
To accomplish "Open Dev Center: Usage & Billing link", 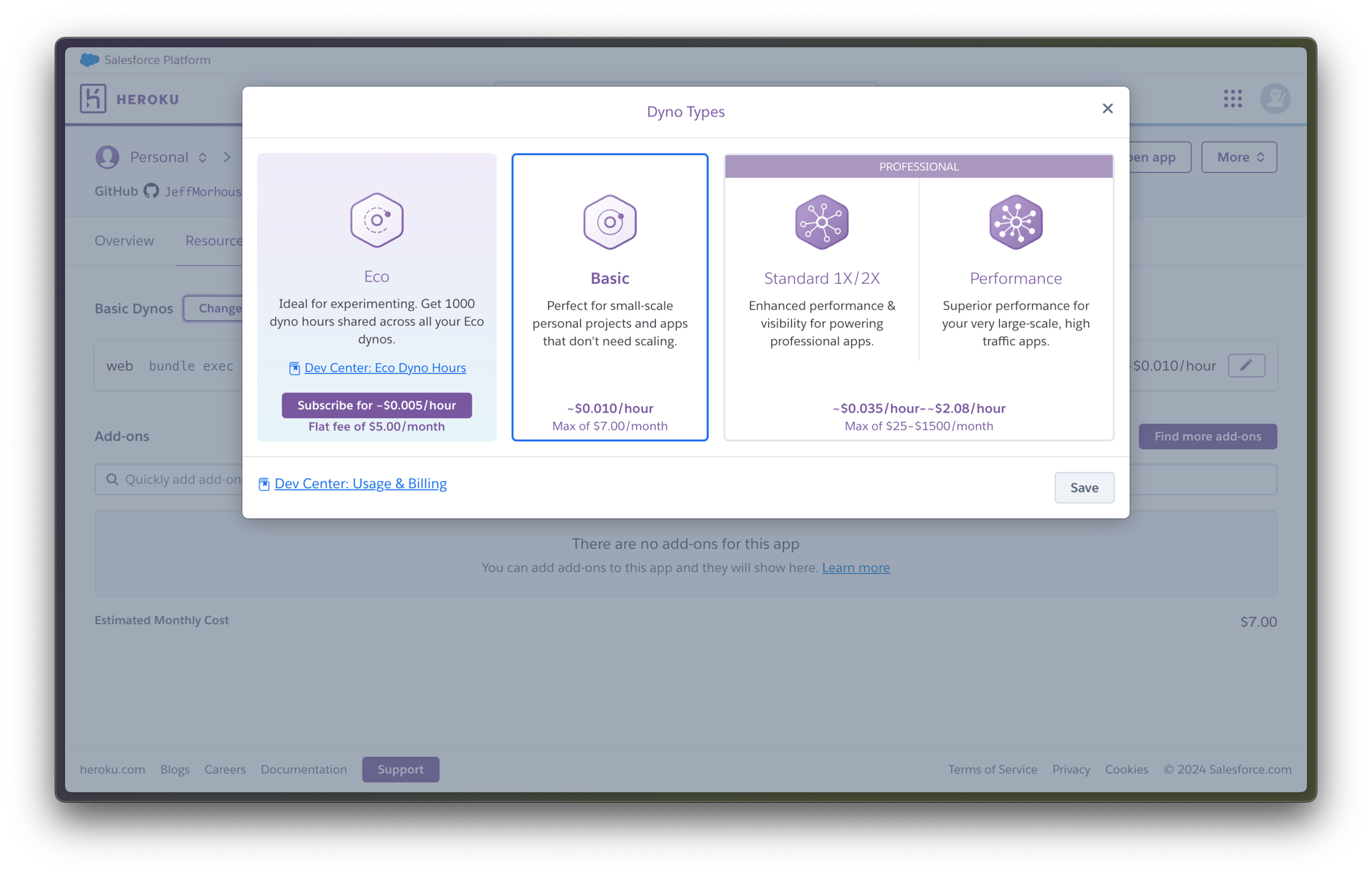I will [361, 483].
